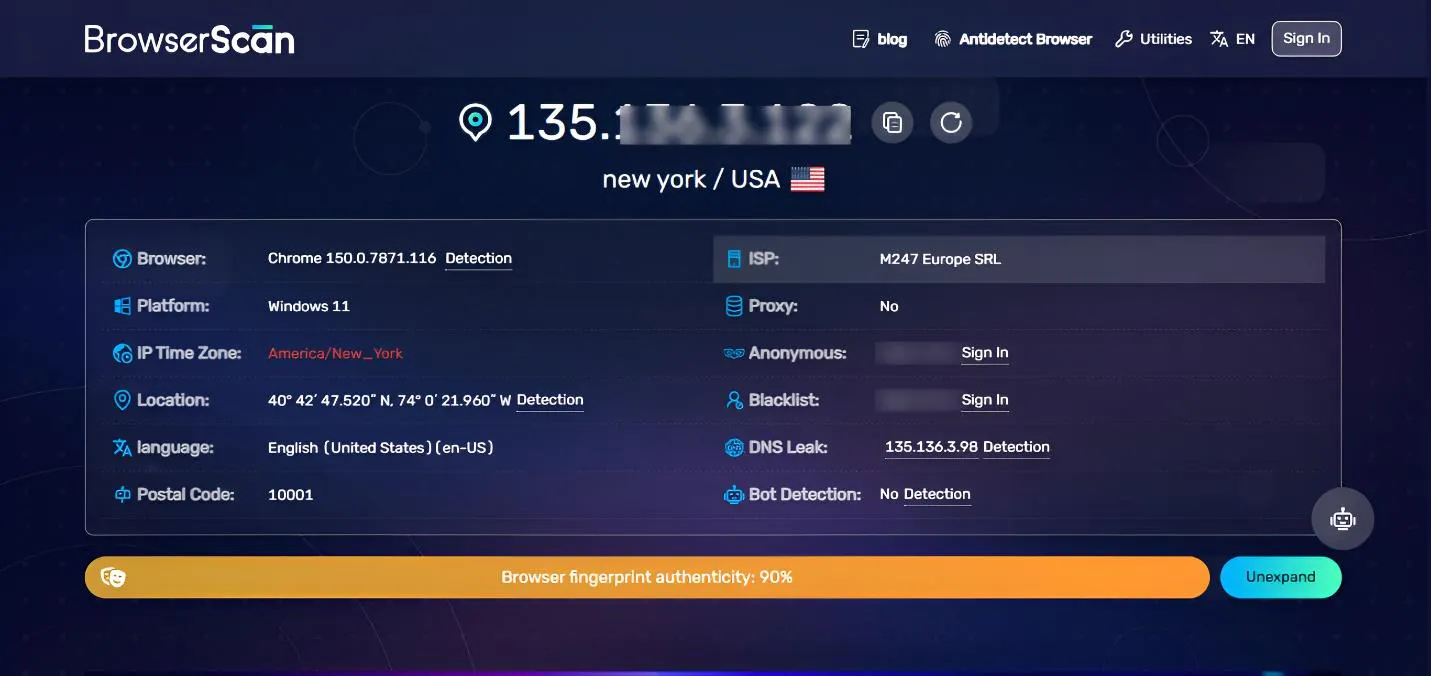Click the blog note icon in header
Image resolution: width=1431 pixels, height=676 pixels.
tap(860, 39)
